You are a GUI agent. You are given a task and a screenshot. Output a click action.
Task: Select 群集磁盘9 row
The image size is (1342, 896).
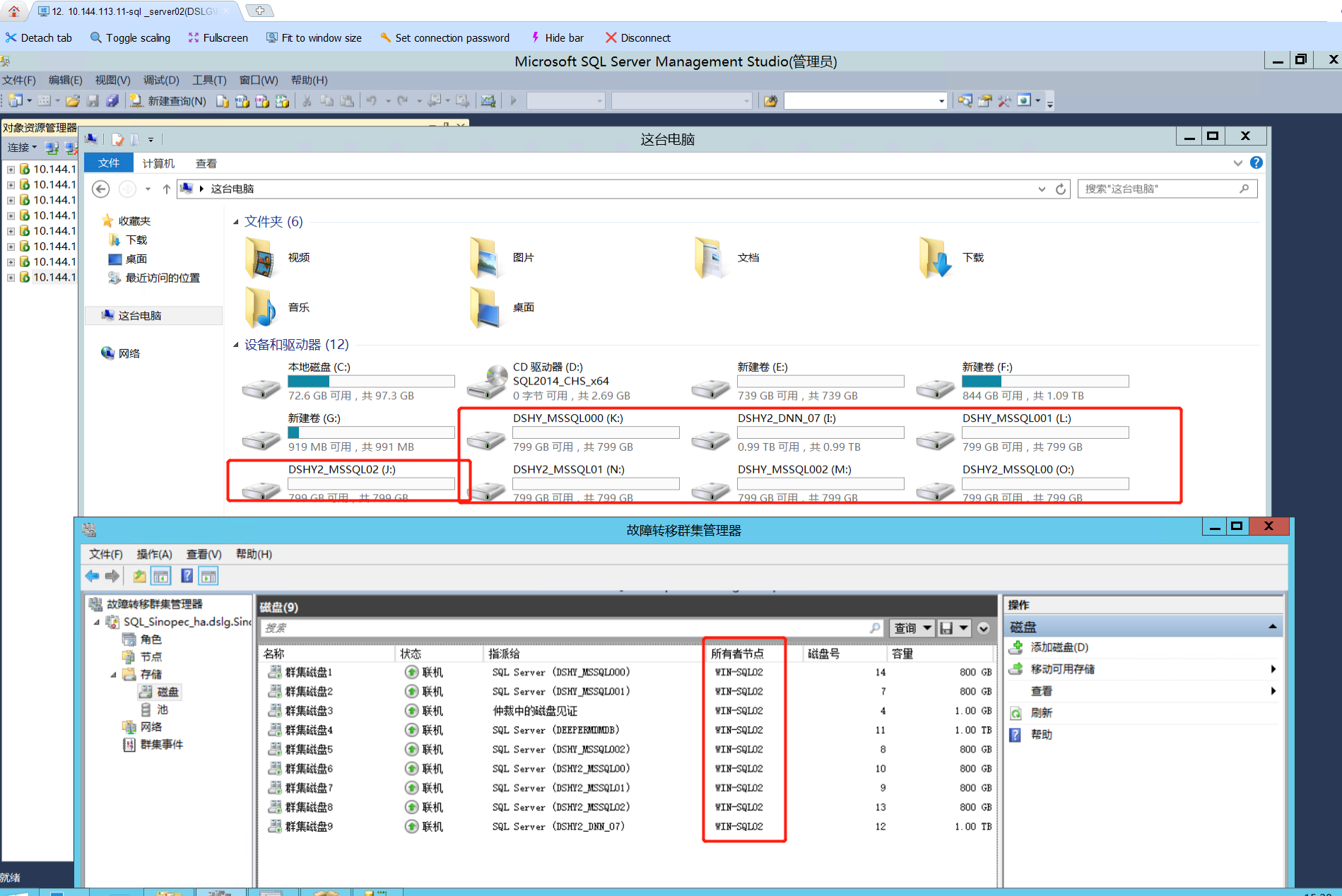(628, 827)
